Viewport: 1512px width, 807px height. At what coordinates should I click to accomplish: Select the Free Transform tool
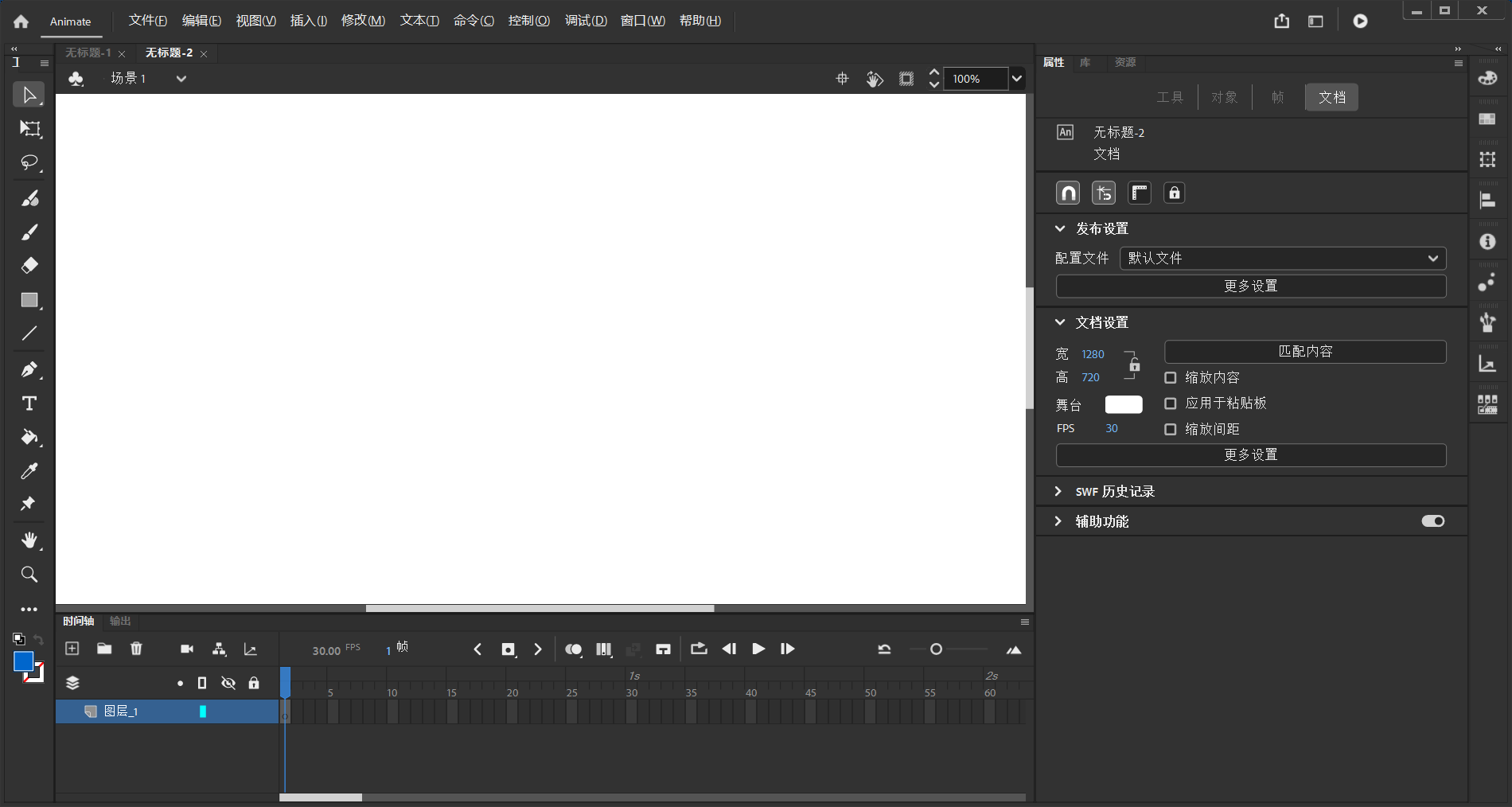29,129
